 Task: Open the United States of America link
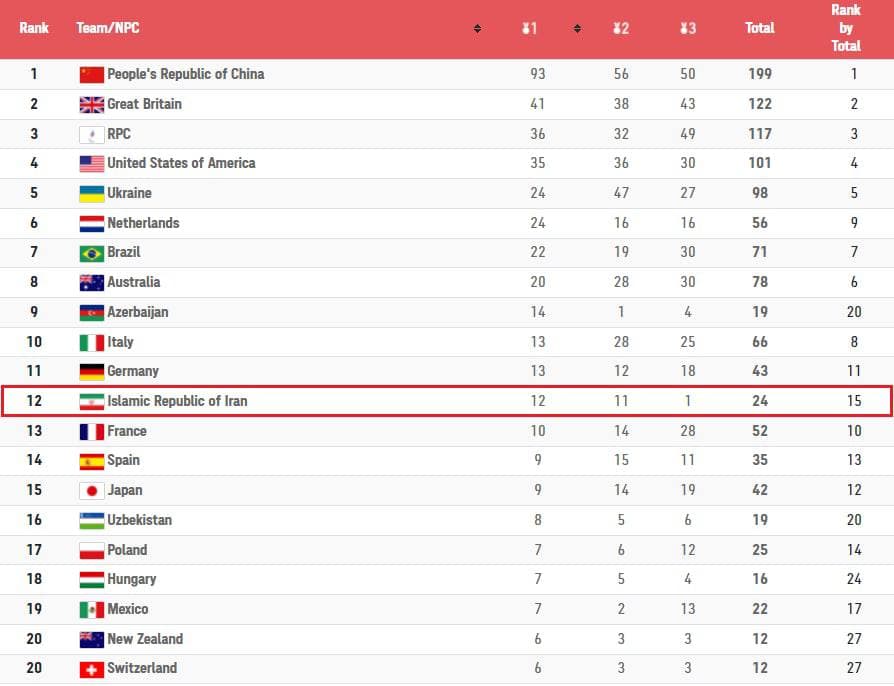tap(181, 163)
